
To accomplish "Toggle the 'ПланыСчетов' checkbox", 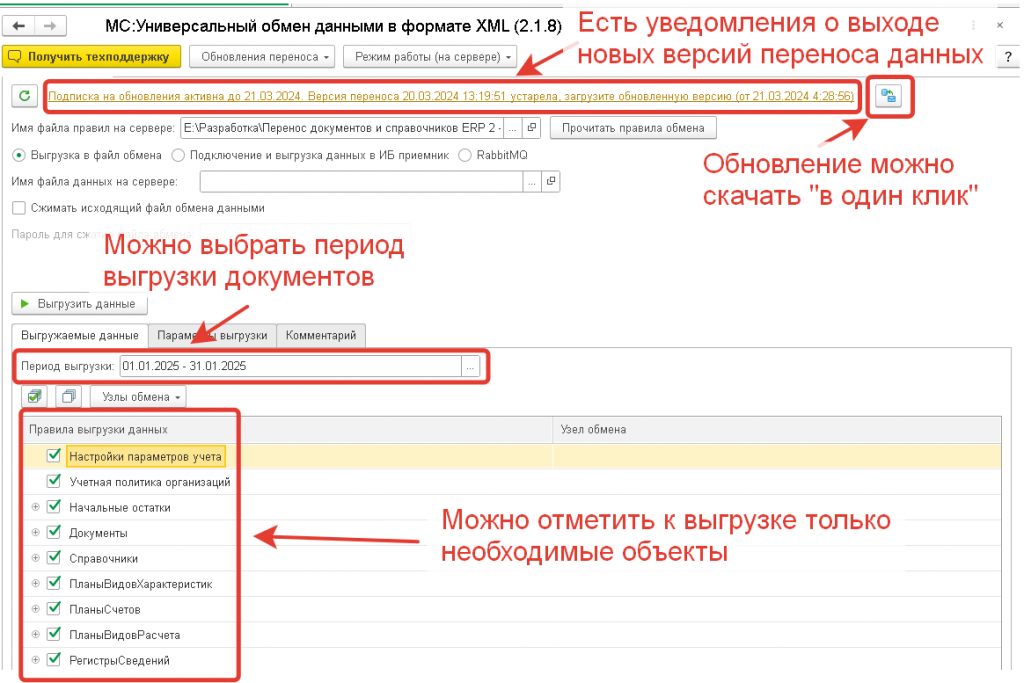I will (x=54, y=609).
